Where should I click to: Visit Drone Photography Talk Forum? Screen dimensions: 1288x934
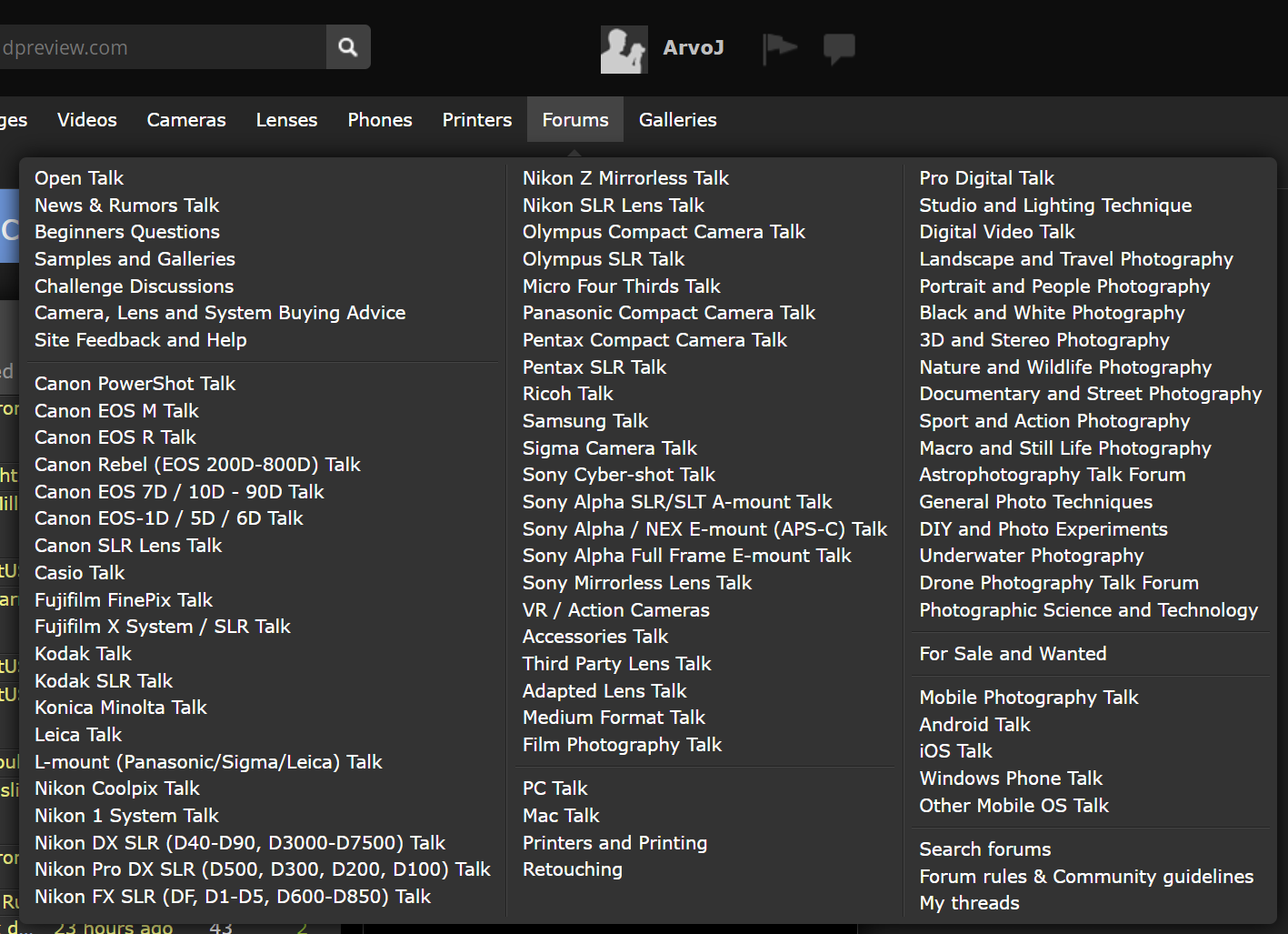tap(1059, 583)
